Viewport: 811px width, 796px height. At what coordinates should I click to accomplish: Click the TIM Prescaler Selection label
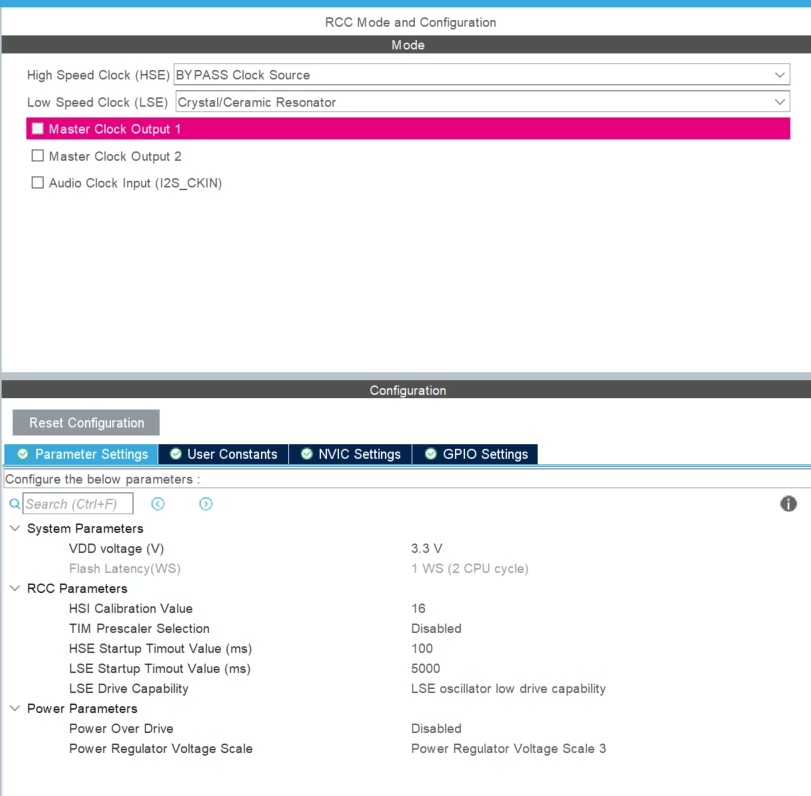(139, 628)
